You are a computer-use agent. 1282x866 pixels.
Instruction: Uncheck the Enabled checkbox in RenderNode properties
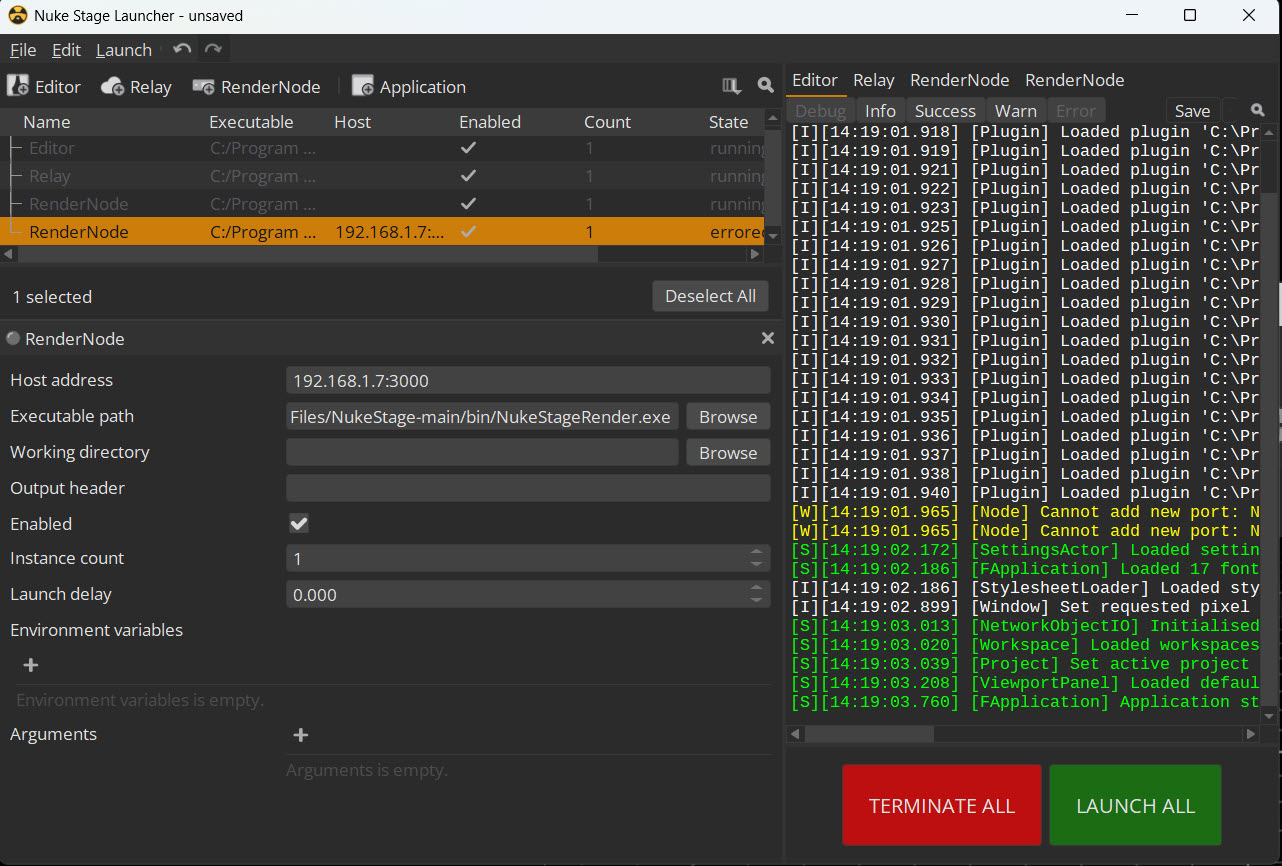click(x=299, y=523)
